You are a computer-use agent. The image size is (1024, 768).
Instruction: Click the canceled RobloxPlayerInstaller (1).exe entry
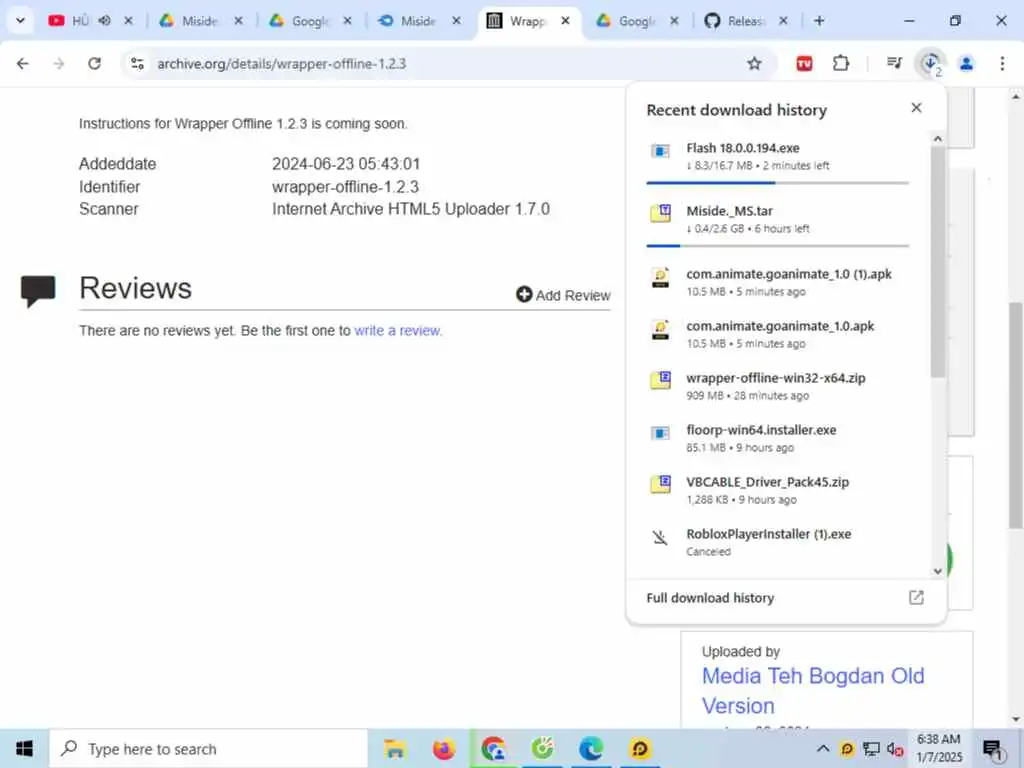777,542
